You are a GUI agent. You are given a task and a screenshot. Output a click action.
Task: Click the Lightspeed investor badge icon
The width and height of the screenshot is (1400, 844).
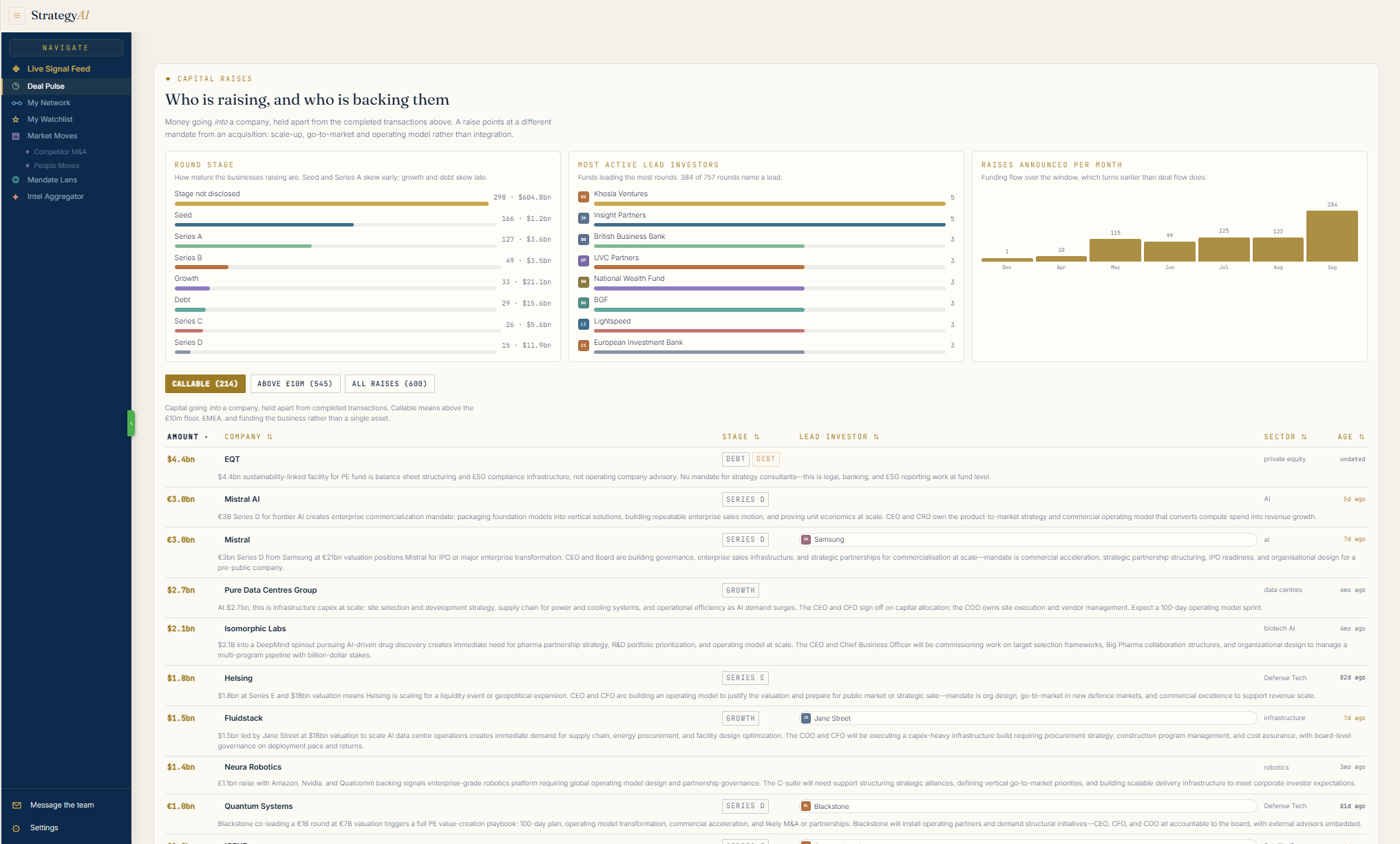(x=584, y=324)
